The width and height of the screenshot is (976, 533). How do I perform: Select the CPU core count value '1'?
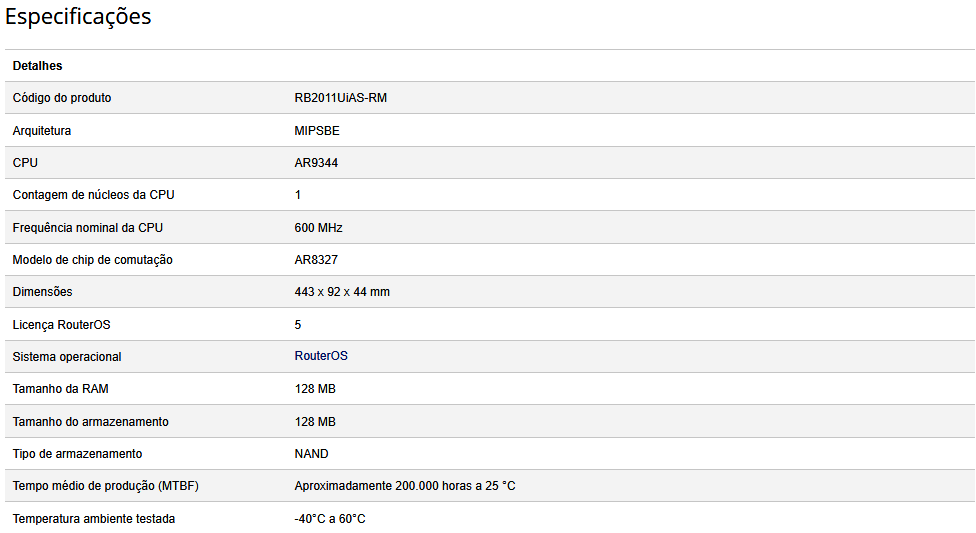click(x=298, y=195)
